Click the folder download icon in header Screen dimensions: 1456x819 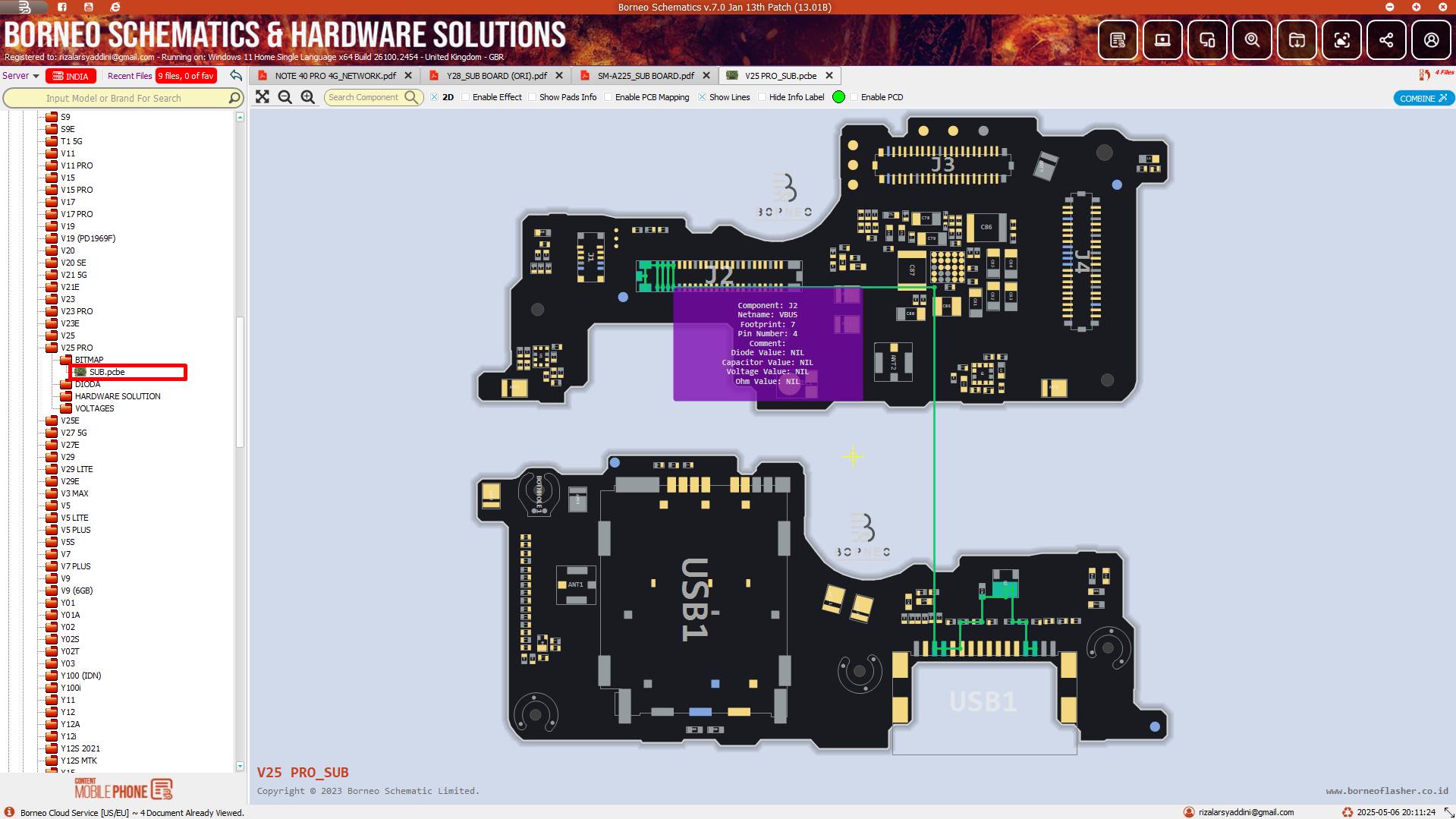(x=1297, y=40)
